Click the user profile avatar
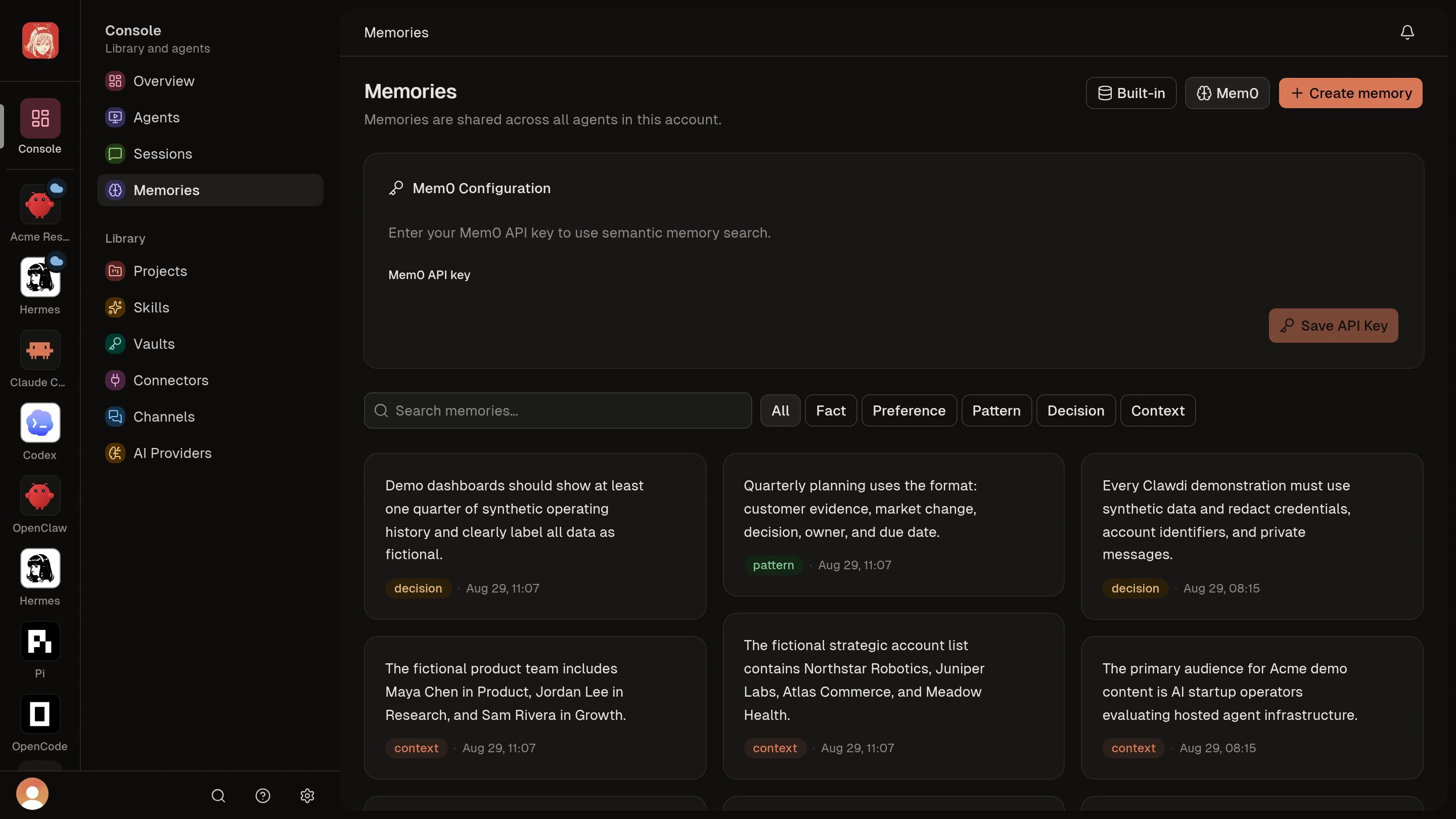The image size is (1456, 819). point(32,794)
